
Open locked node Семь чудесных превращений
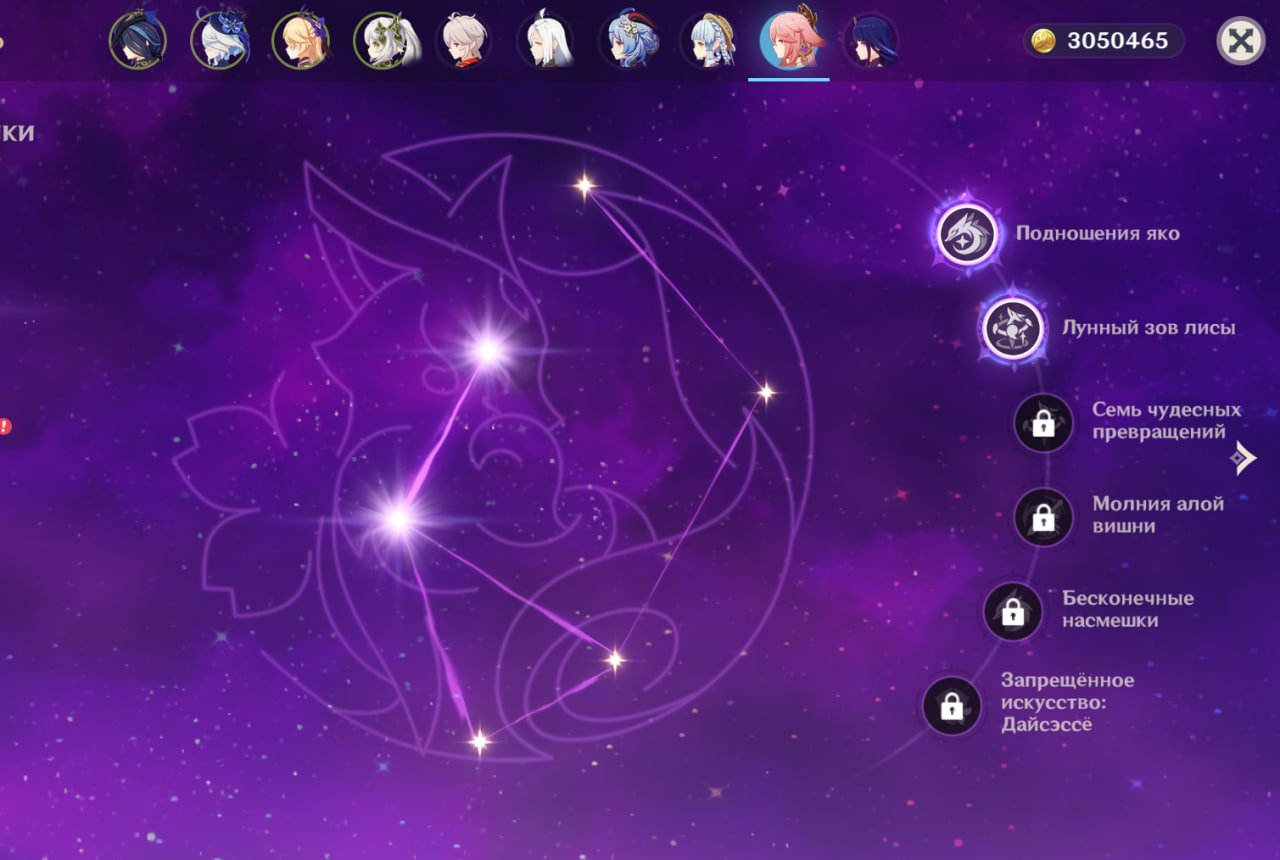1043,423
